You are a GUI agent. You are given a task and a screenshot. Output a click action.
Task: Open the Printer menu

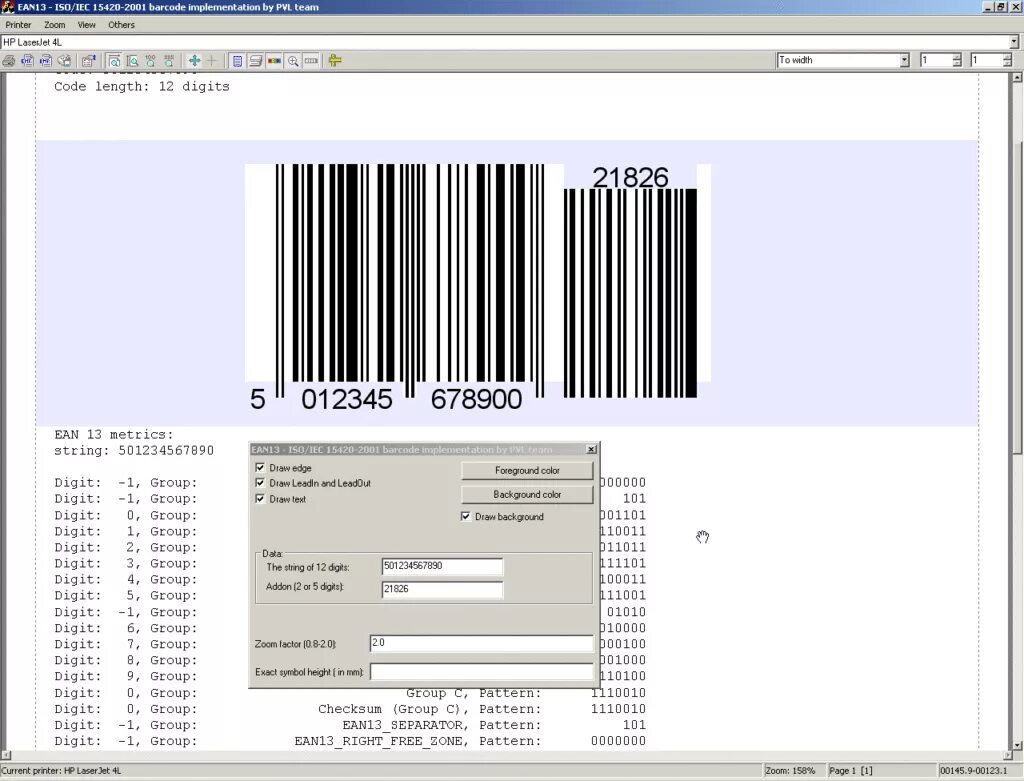[x=18, y=25]
